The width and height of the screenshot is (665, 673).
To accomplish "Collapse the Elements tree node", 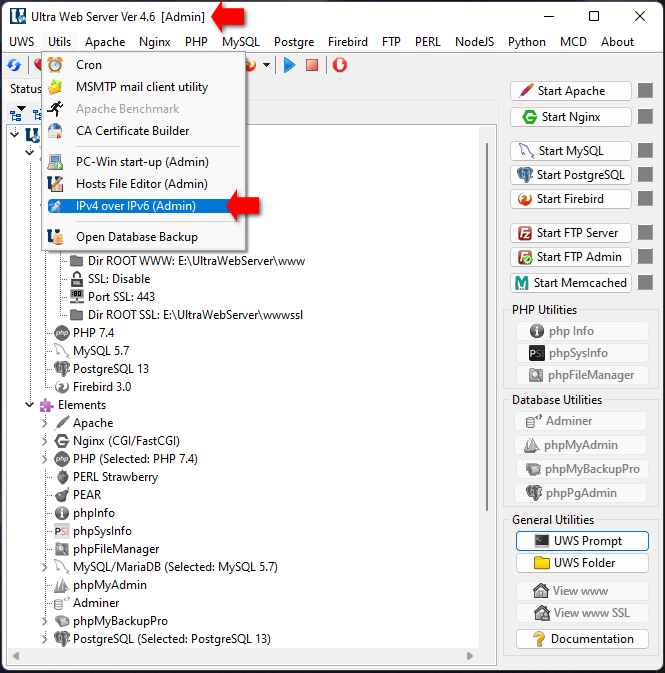I will pos(30,404).
